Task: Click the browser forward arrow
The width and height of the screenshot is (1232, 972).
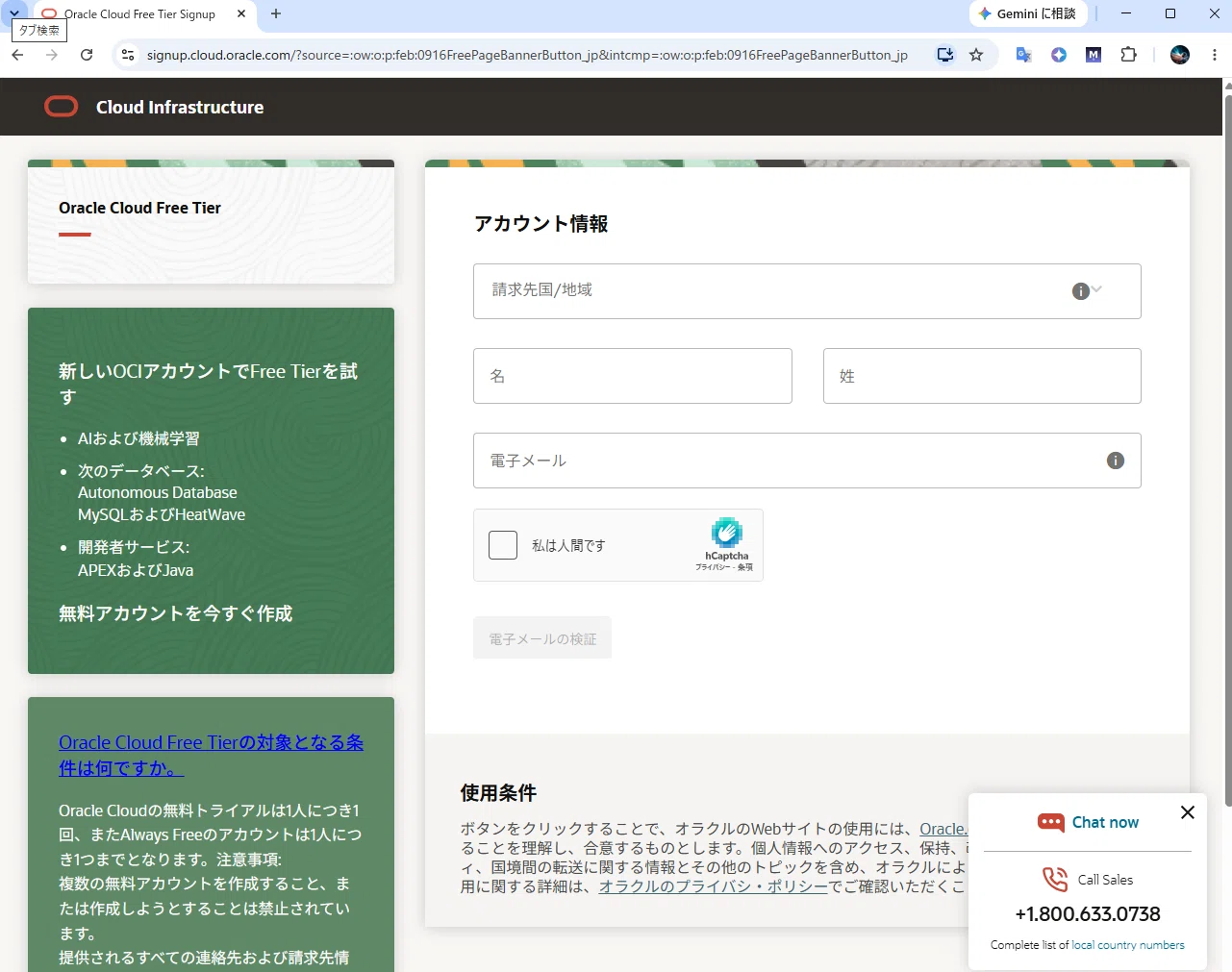Action: 52,55
